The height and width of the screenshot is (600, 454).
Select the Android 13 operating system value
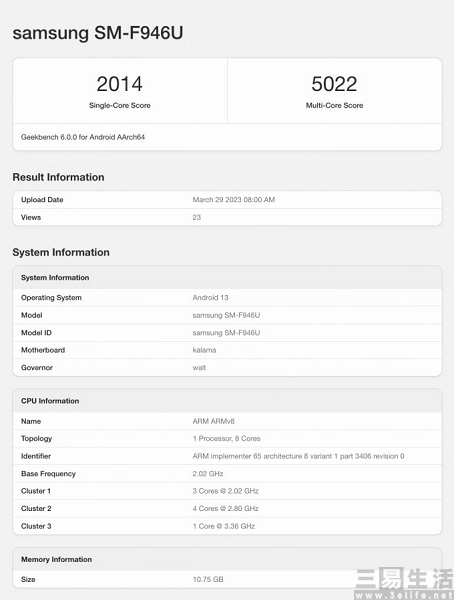(210, 297)
